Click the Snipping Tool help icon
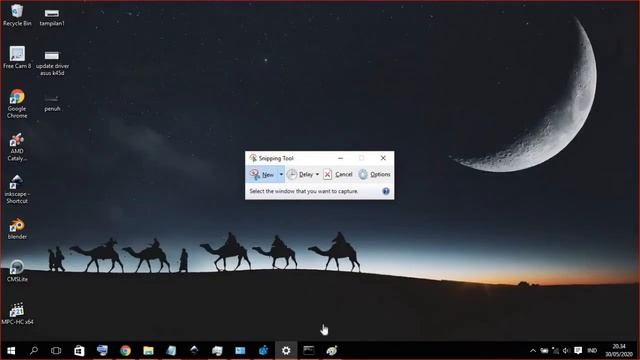640x360 pixels. (386, 191)
